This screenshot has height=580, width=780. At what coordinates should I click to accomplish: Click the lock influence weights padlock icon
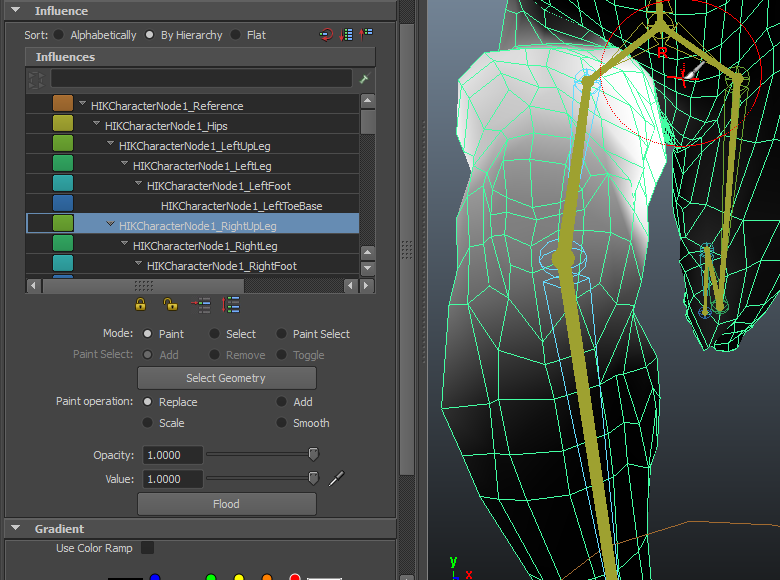[x=140, y=305]
